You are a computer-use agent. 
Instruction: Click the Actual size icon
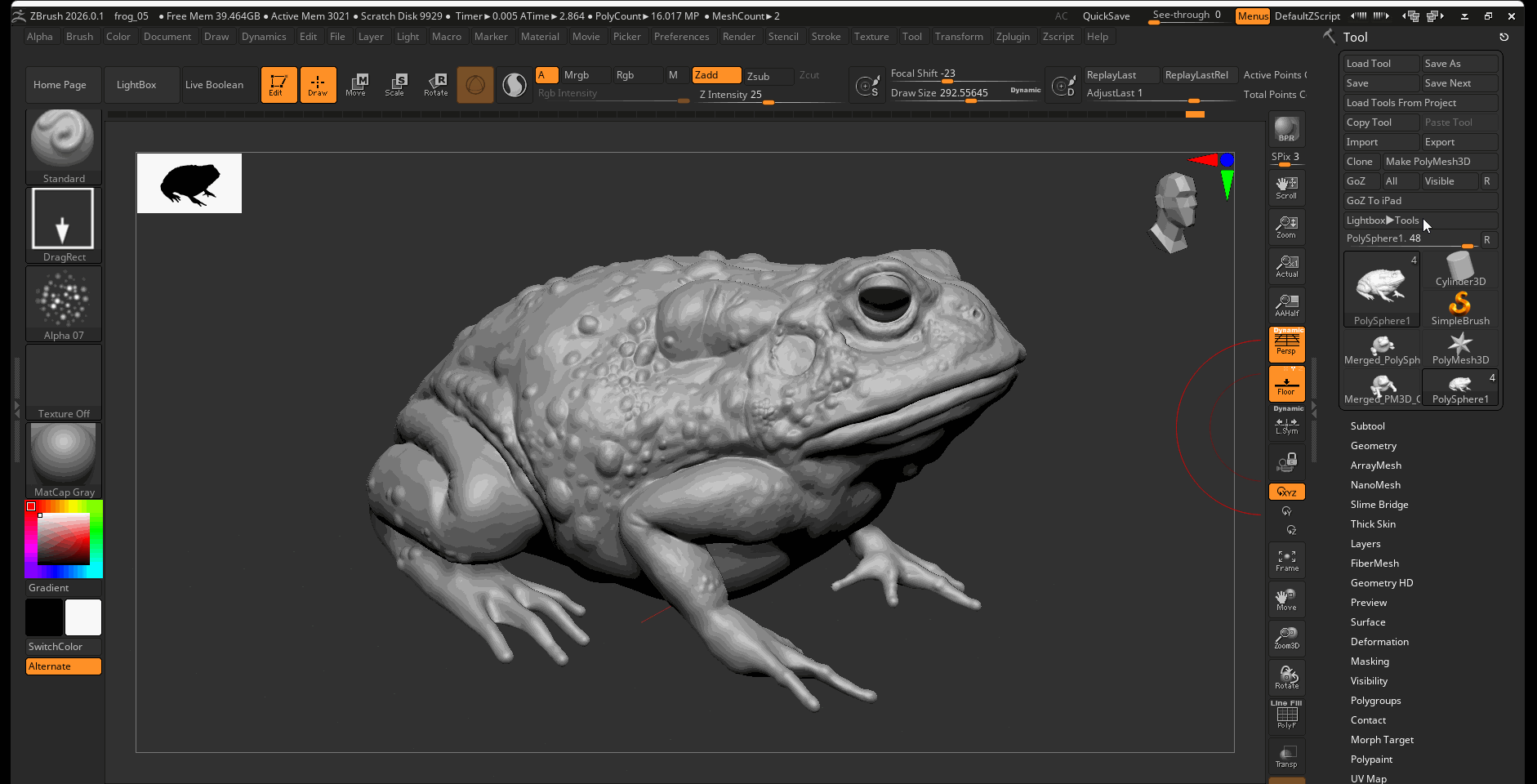pos(1286,265)
